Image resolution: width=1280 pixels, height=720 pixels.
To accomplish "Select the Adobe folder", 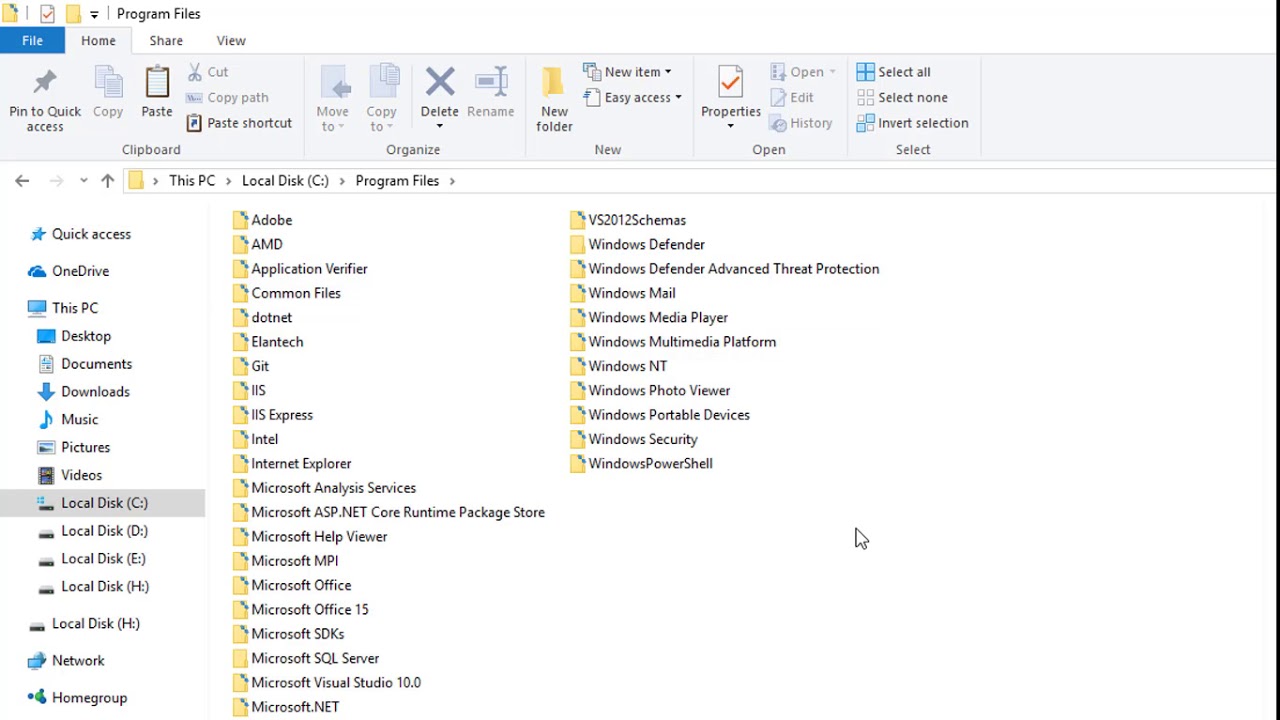I will point(262,220).
